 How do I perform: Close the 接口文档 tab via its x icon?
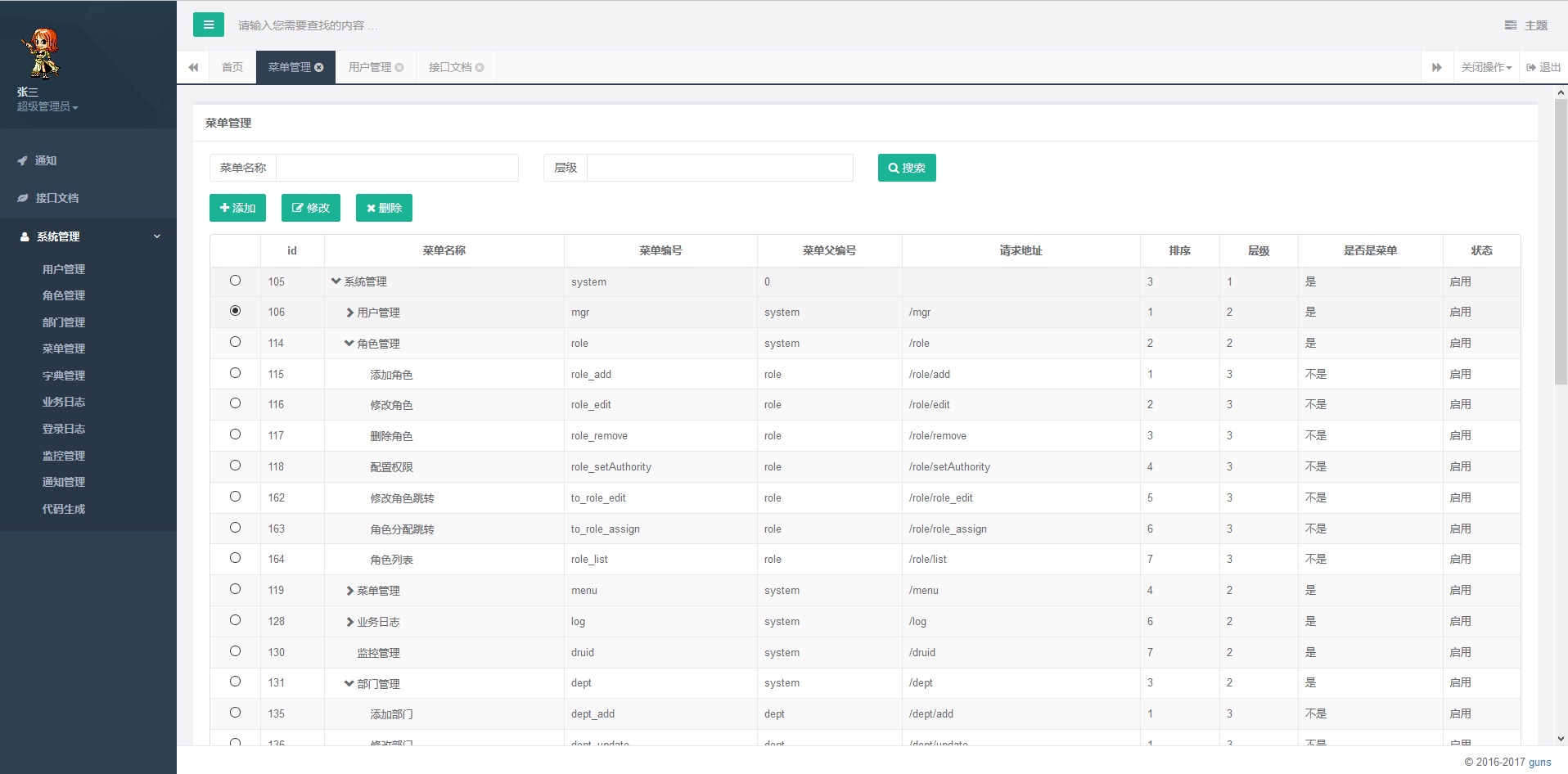(x=480, y=67)
